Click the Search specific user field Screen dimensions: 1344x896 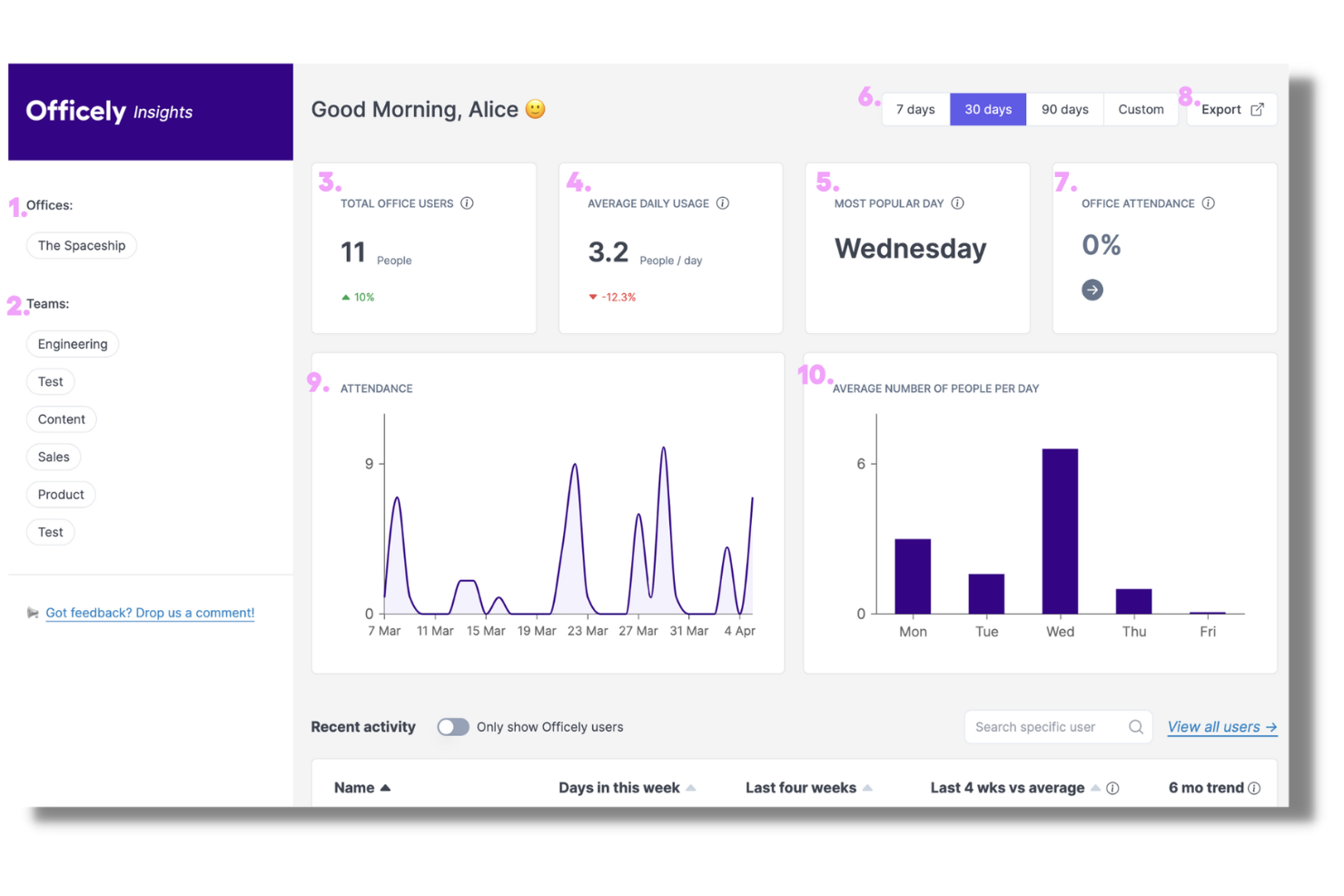(x=1035, y=726)
